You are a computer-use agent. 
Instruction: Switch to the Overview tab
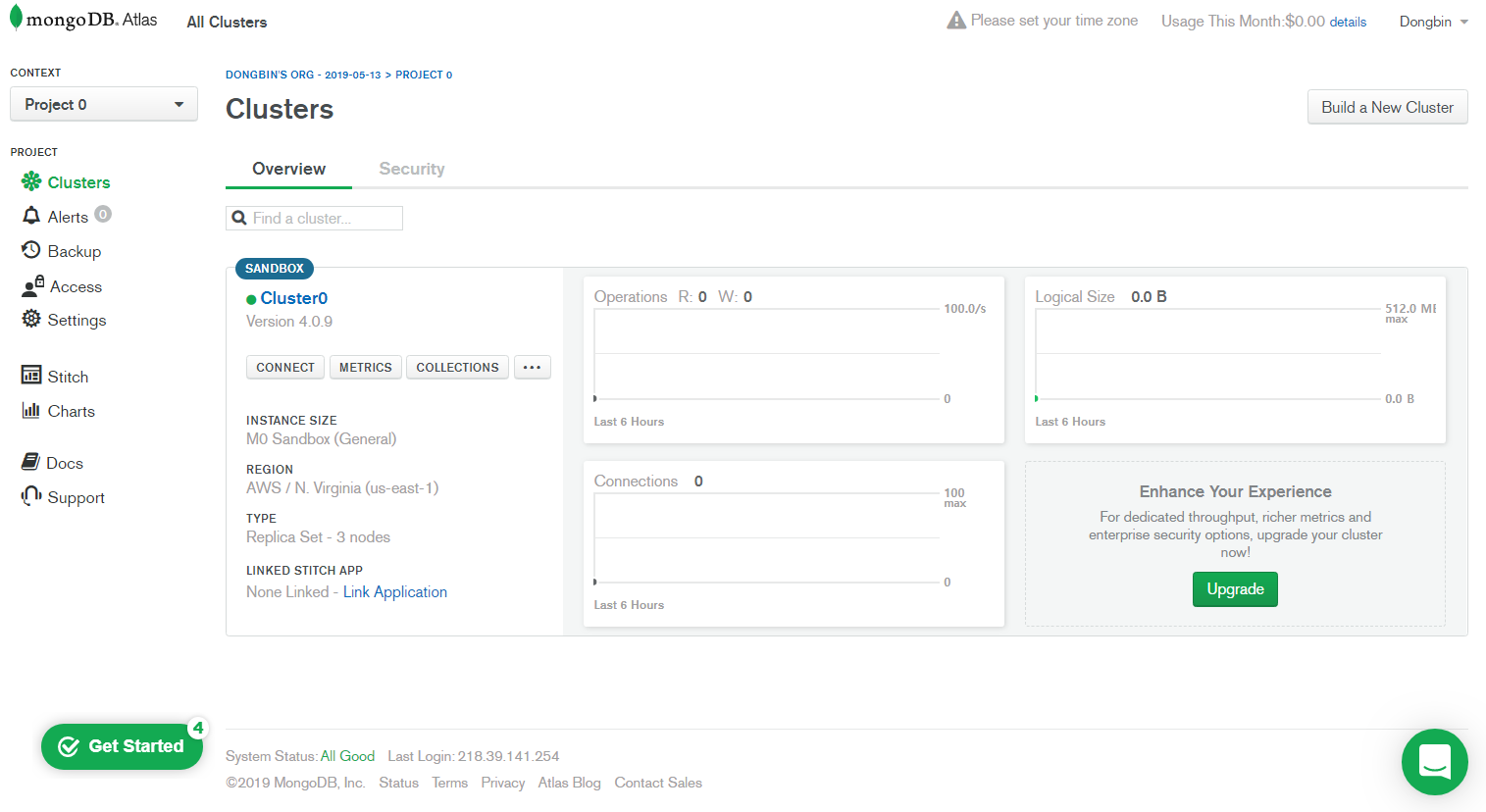pos(288,169)
